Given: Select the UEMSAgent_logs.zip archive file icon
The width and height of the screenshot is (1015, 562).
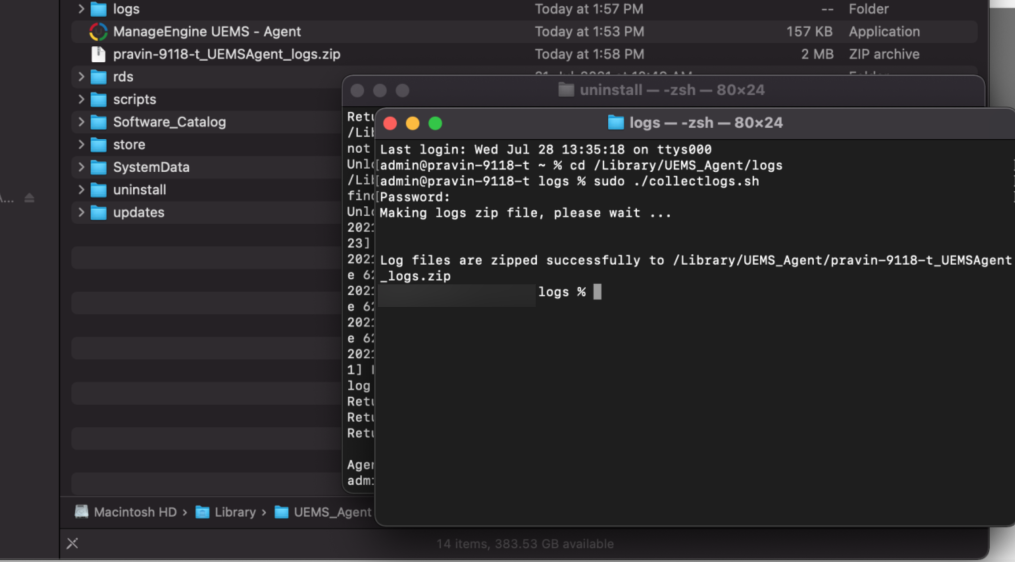Looking at the screenshot, I should 98,54.
